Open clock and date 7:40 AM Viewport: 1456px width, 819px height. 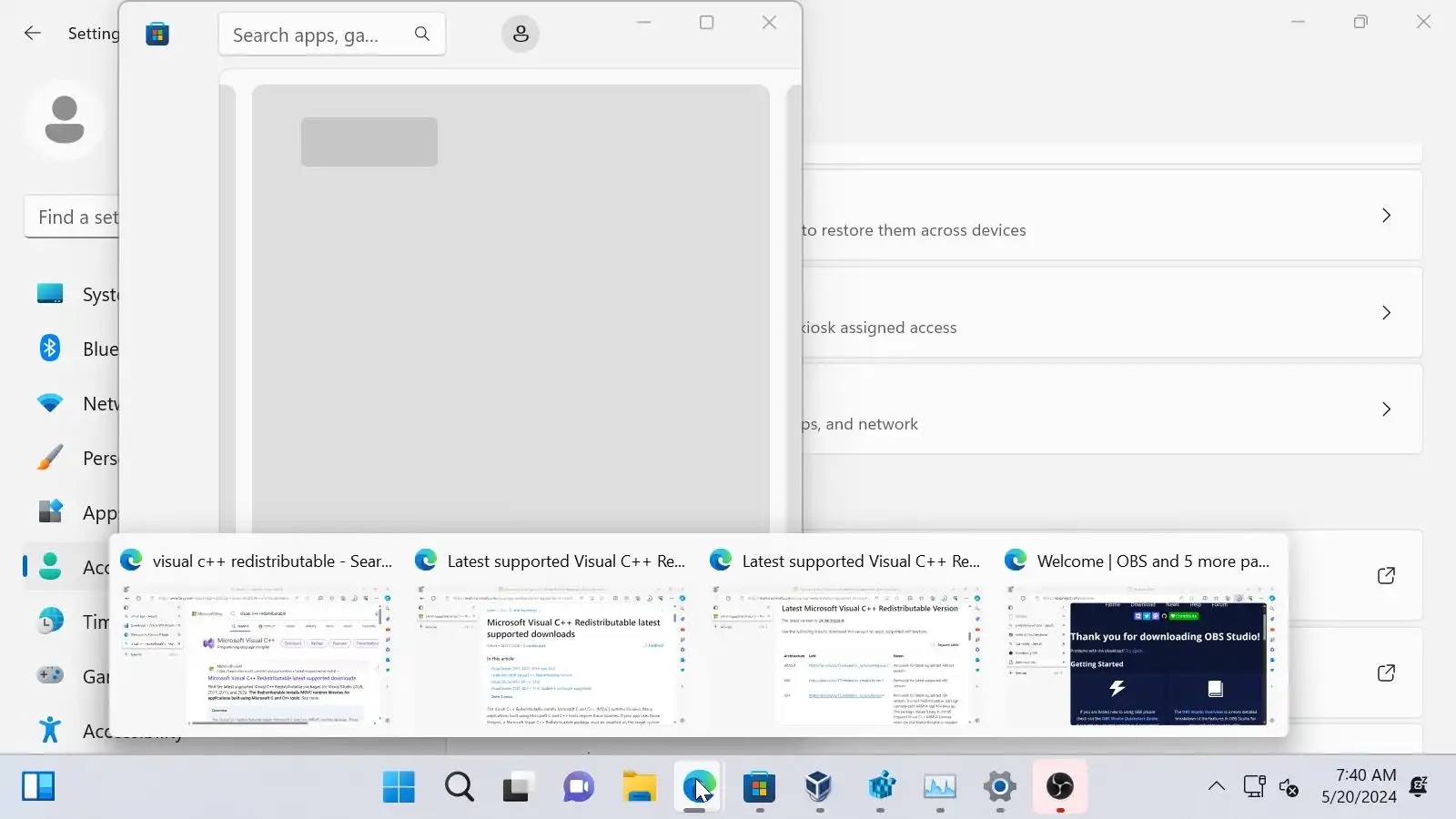point(1359,786)
